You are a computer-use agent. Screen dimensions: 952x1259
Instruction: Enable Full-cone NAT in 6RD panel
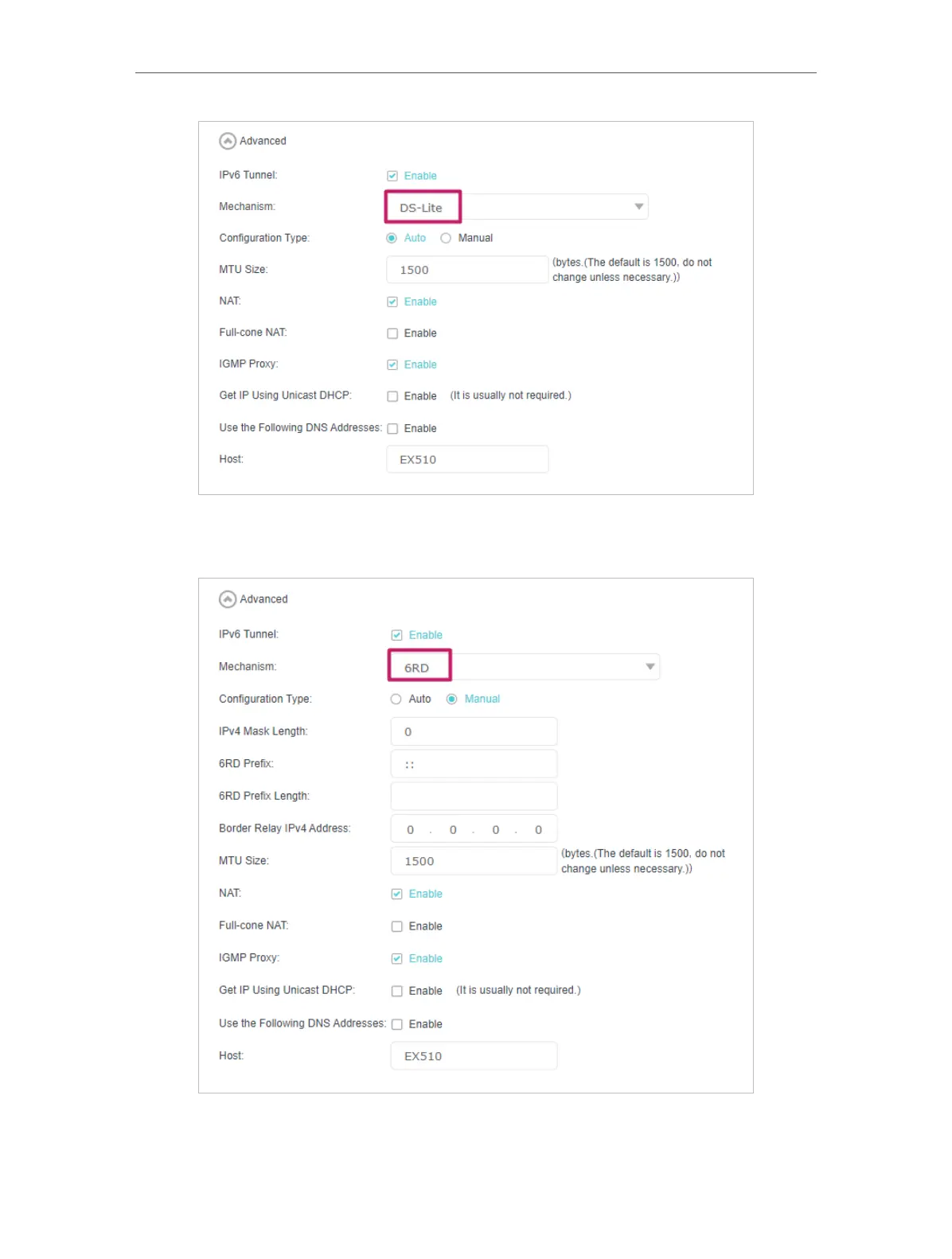tap(397, 926)
